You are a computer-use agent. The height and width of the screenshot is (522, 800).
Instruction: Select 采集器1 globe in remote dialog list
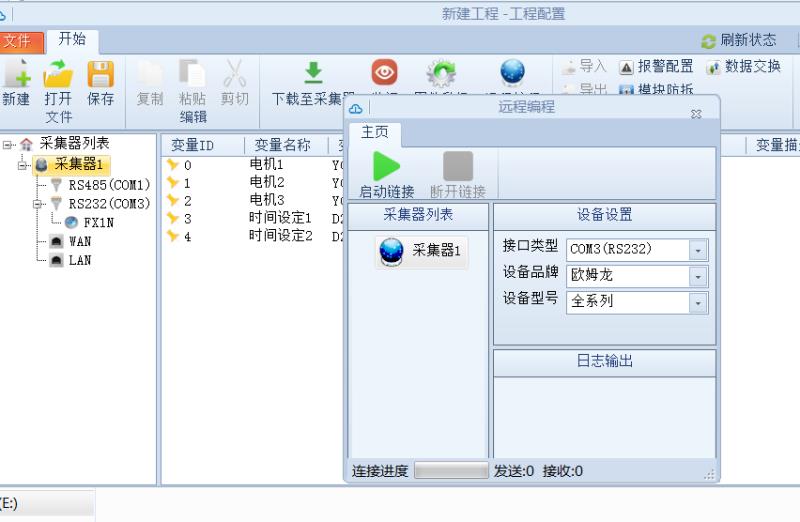click(390, 252)
